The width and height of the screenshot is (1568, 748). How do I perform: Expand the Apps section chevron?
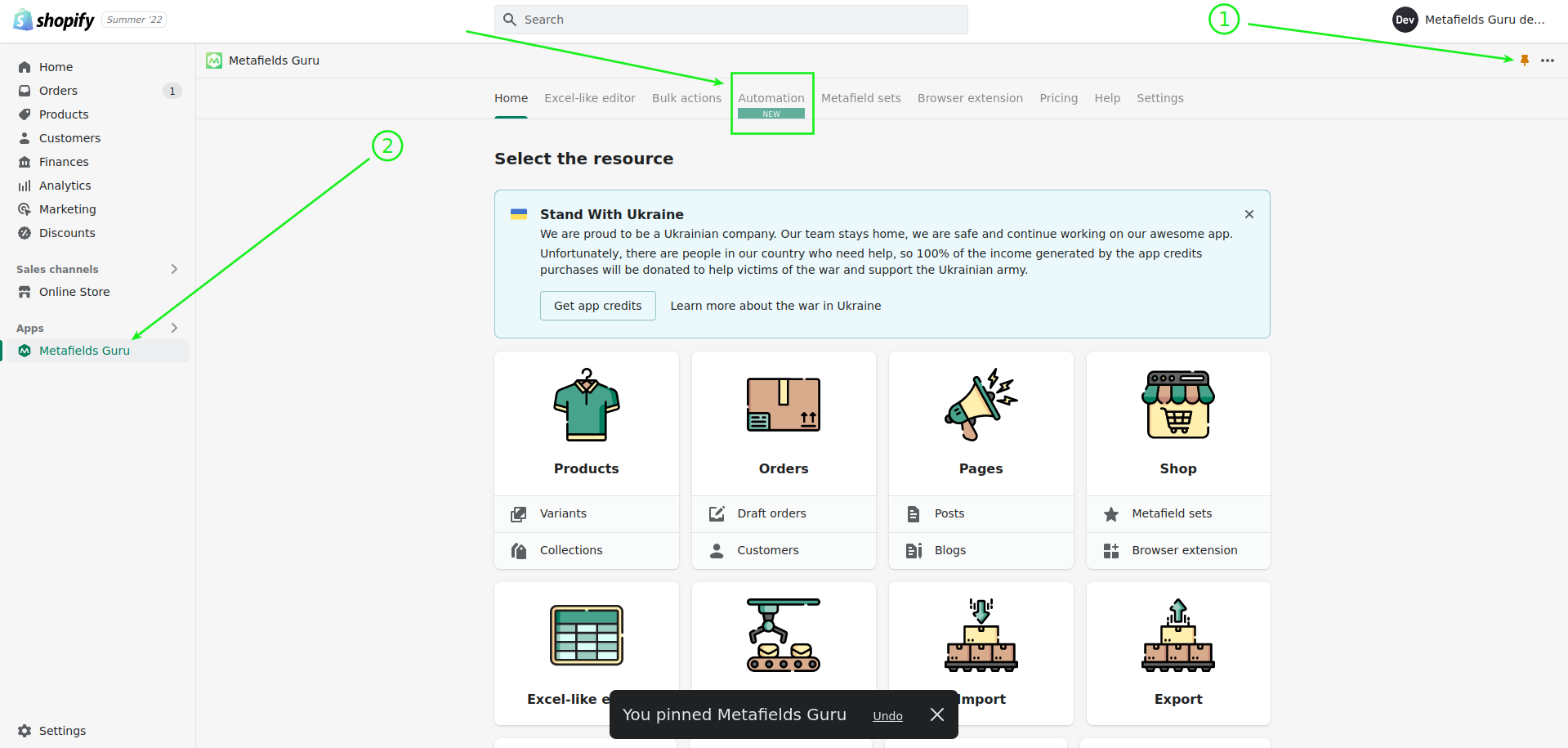(x=174, y=328)
